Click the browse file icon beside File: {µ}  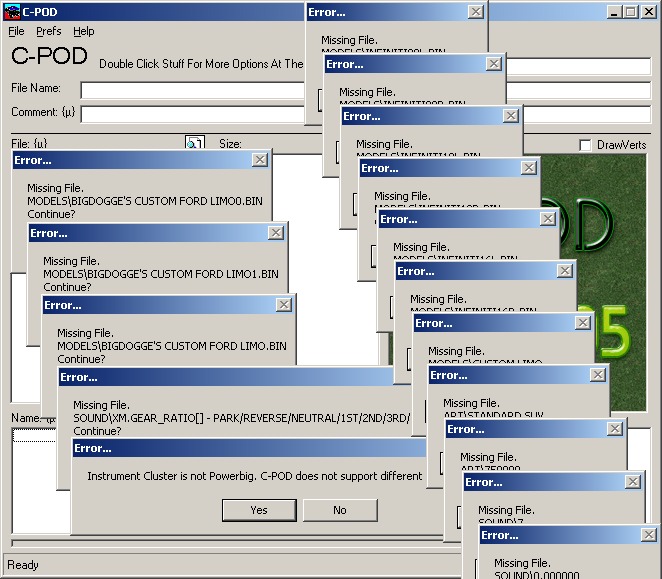(195, 145)
